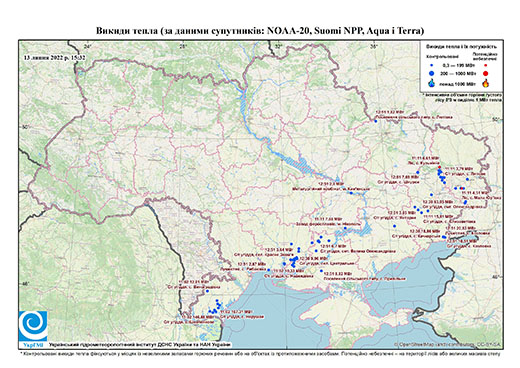
Task: Click the UkrGMI spiral logo
Action: click(33, 326)
